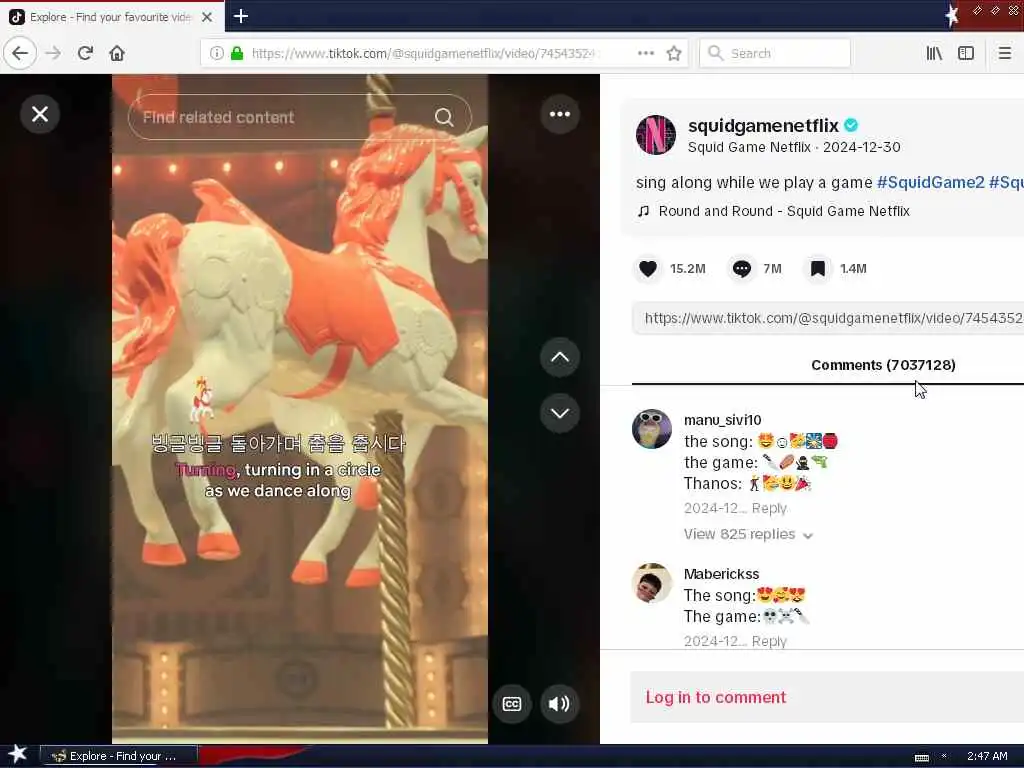The width and height of the screenshot is (1024, 768).
Task: Show site information icon in address bar
Action: pos(216,53)
